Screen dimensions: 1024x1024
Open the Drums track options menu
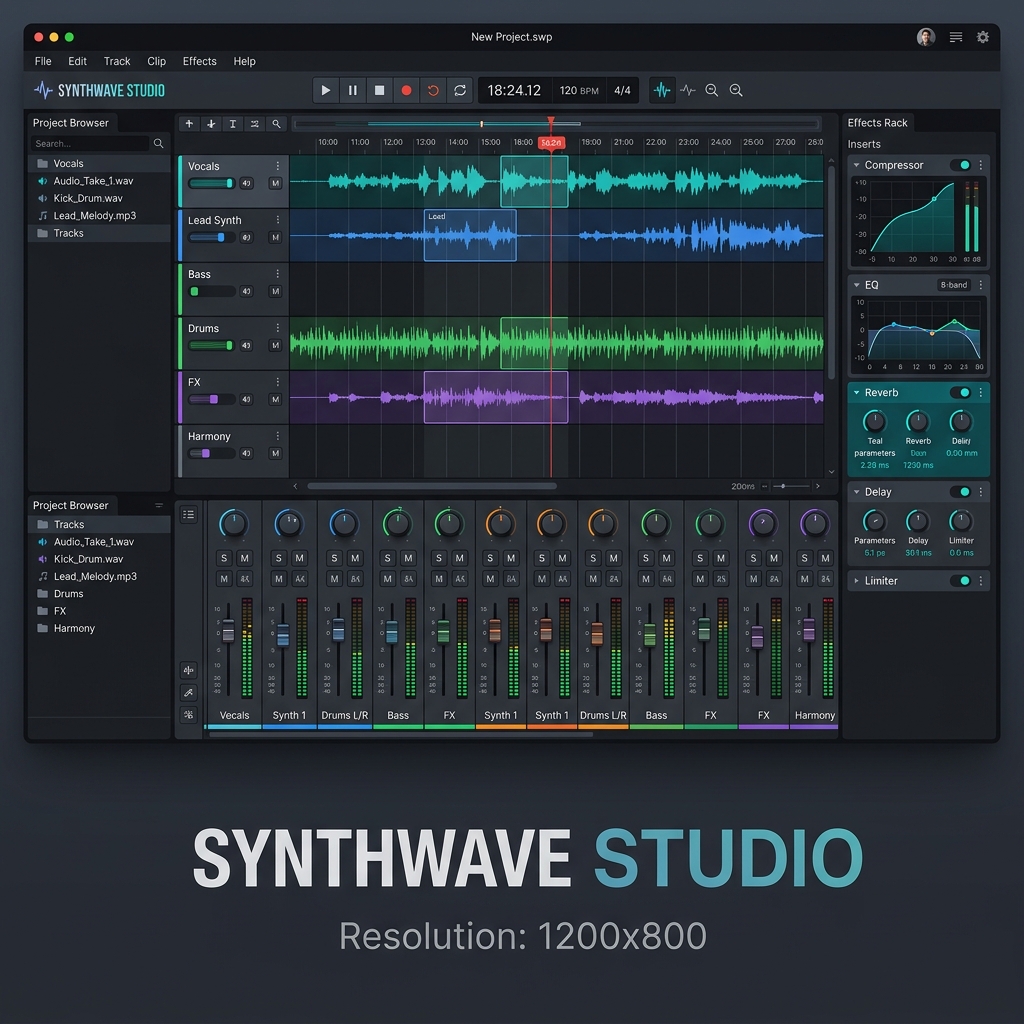pos(278,328)
